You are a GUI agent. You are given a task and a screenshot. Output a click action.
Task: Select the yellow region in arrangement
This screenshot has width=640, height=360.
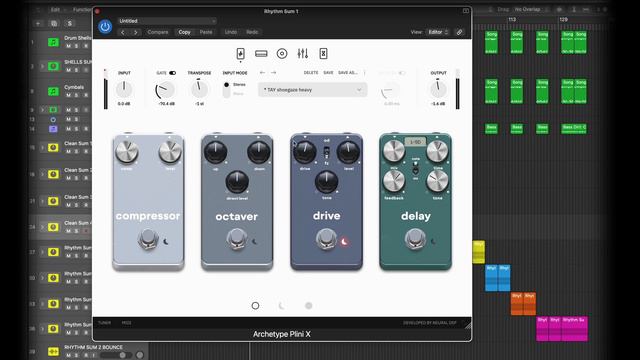479,252
